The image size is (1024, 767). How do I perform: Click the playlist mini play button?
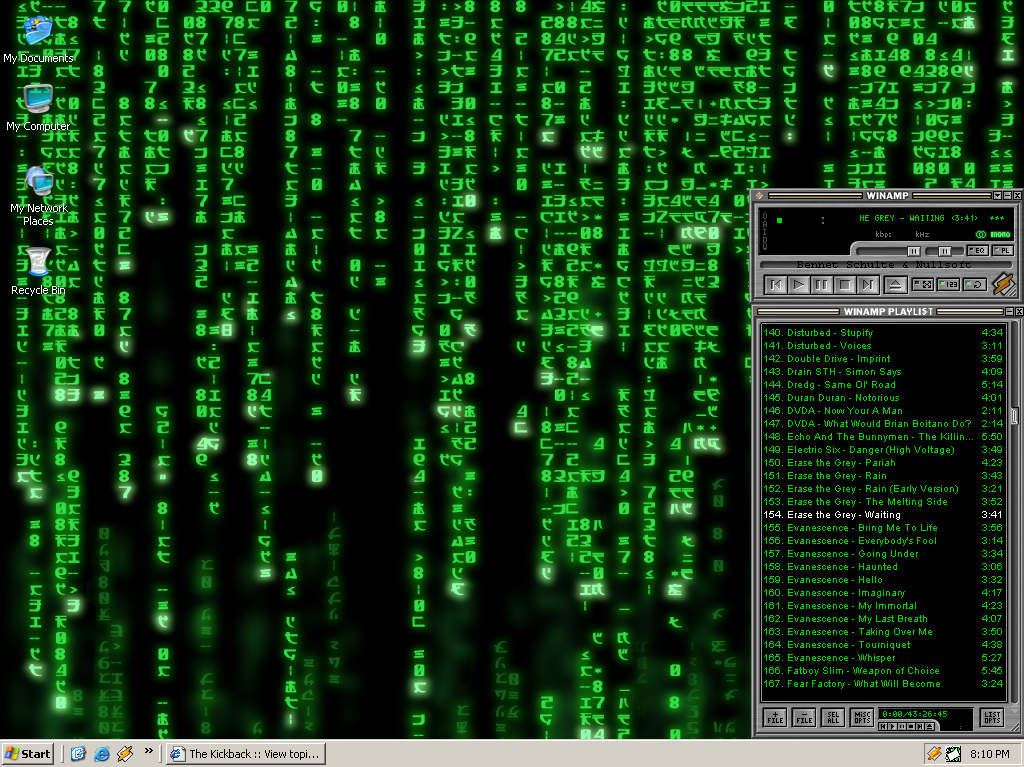[x=893, y=726]
